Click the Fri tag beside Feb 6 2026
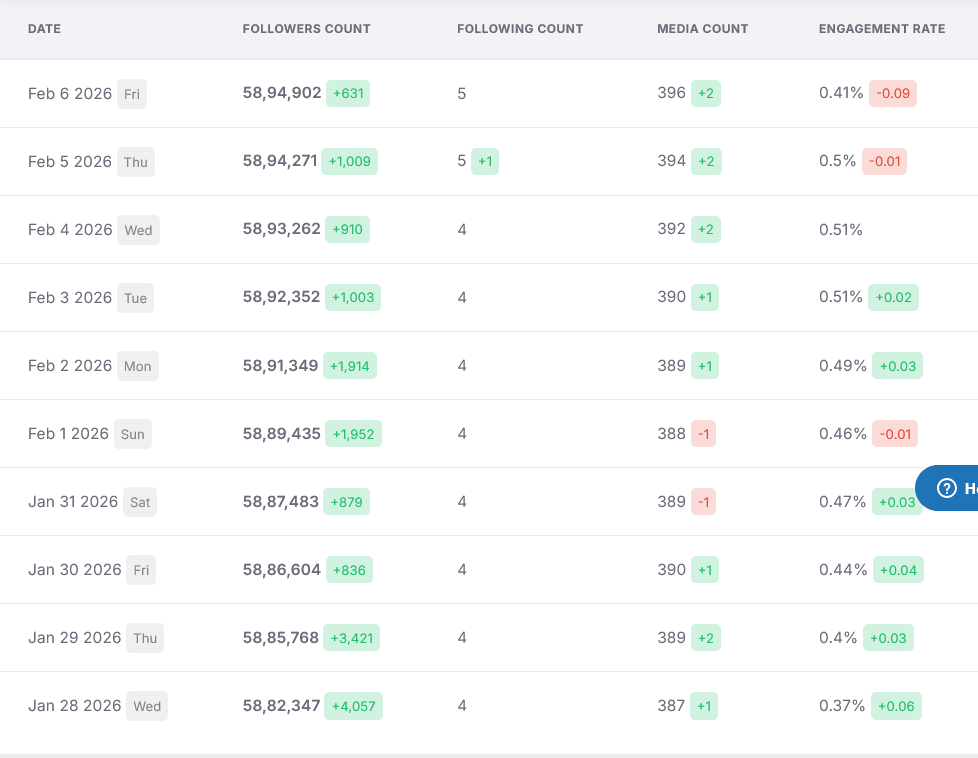The height and width of the screenshot is (758, 978). tap(132, 94)
